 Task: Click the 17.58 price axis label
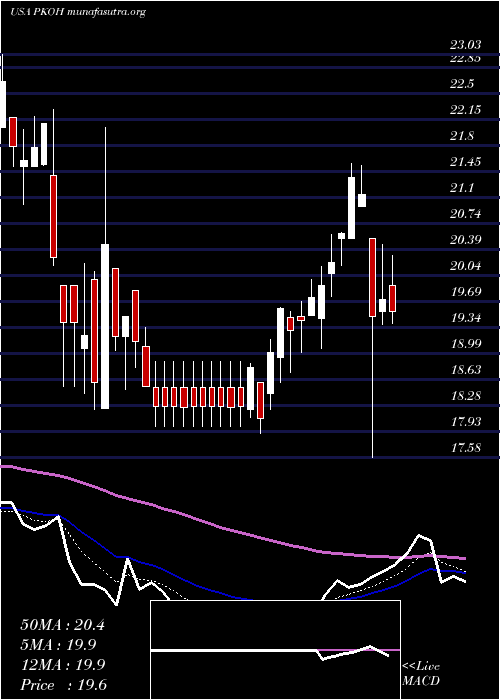[465, 447]
